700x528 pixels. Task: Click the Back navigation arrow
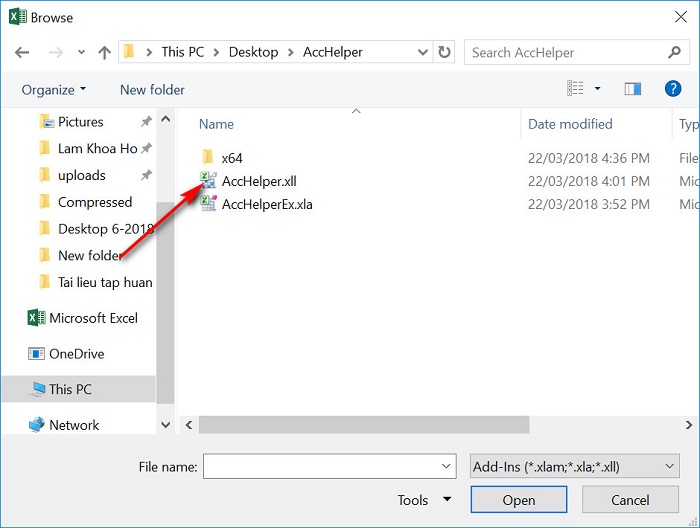pyautogui.click(x=22, y=52)
